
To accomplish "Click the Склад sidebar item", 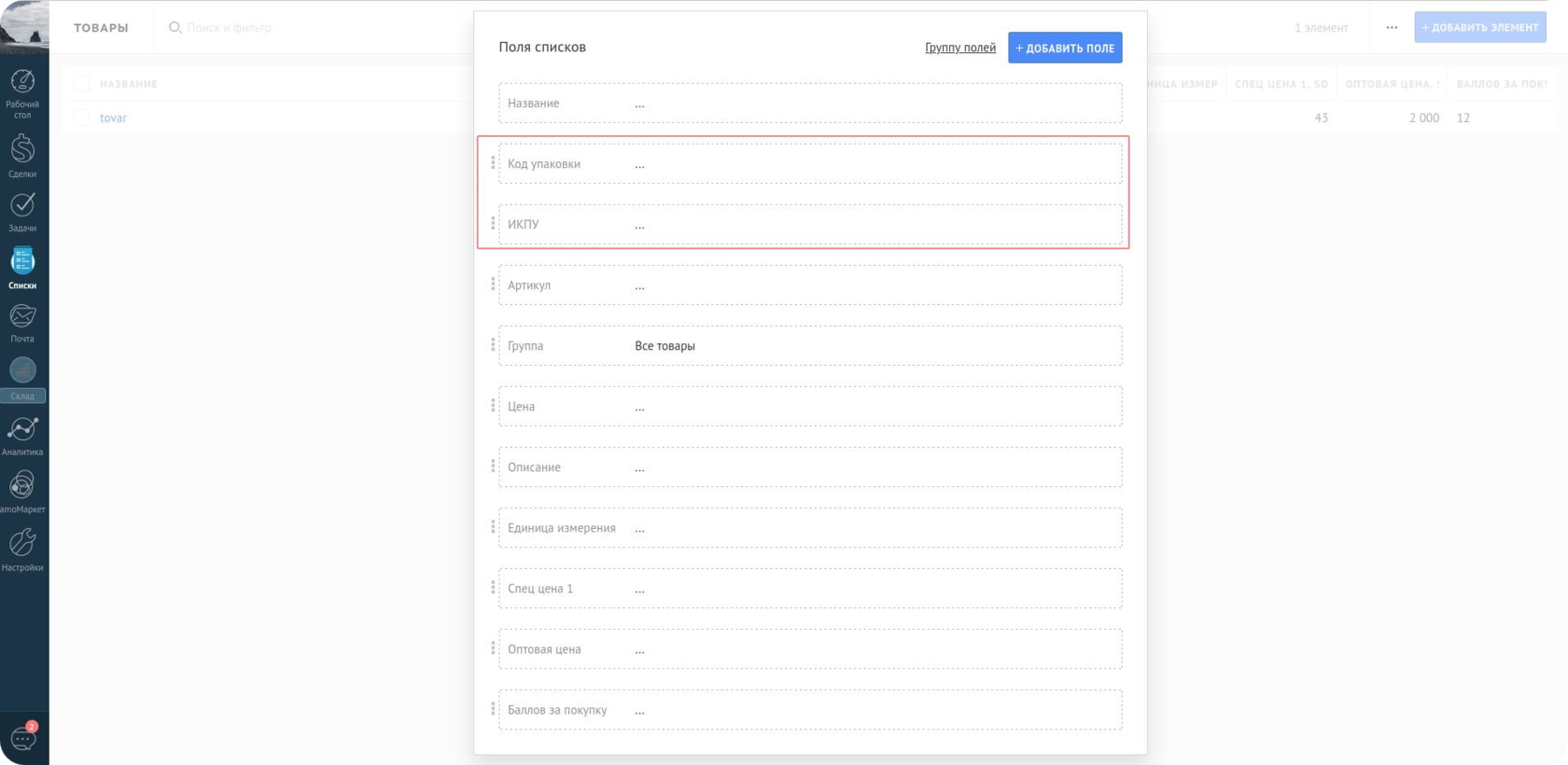I will click(x=22, y=380).
